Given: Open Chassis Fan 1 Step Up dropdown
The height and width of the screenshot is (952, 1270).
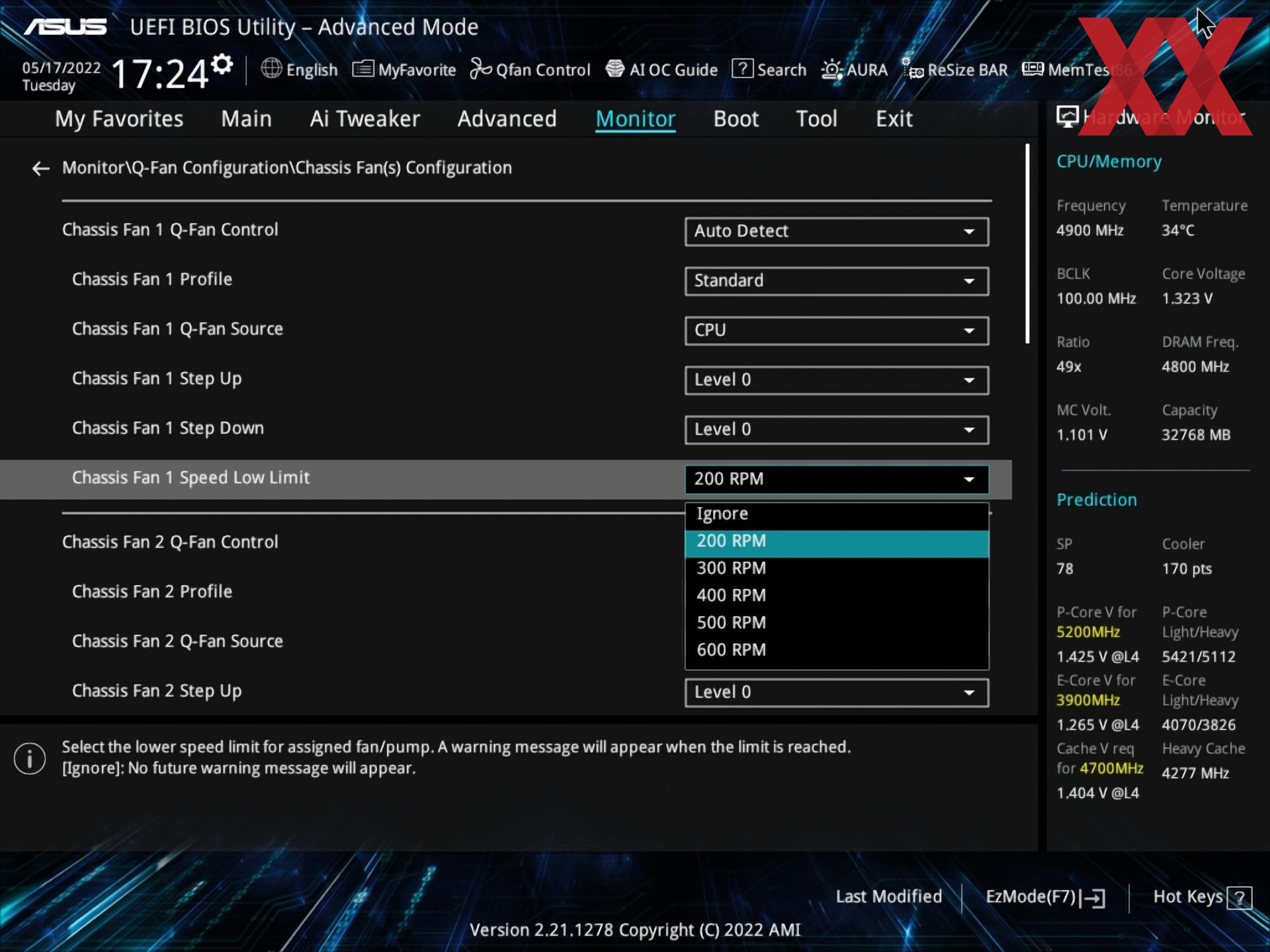Looking at the screenshot, I should [837, 380].
